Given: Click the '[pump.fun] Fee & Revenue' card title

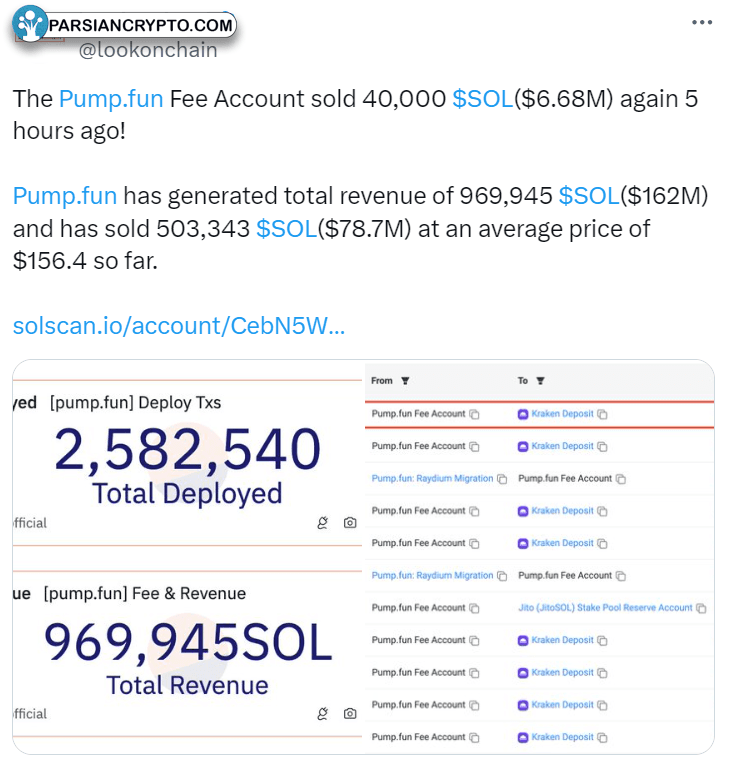Looking at the screenshot, I should (x=144, y=593).
